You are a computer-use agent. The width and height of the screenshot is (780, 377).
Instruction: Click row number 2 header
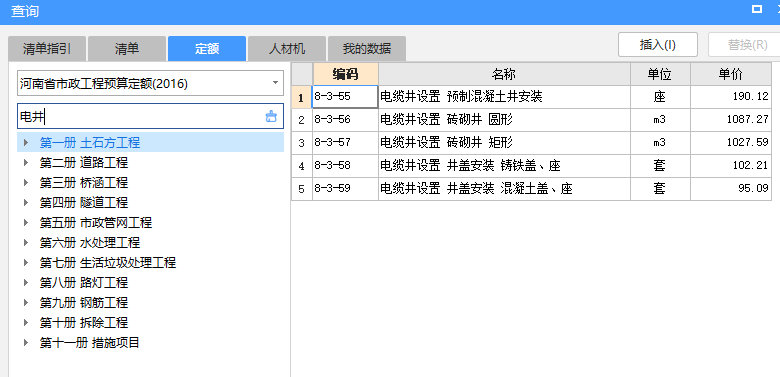[301, 120]
